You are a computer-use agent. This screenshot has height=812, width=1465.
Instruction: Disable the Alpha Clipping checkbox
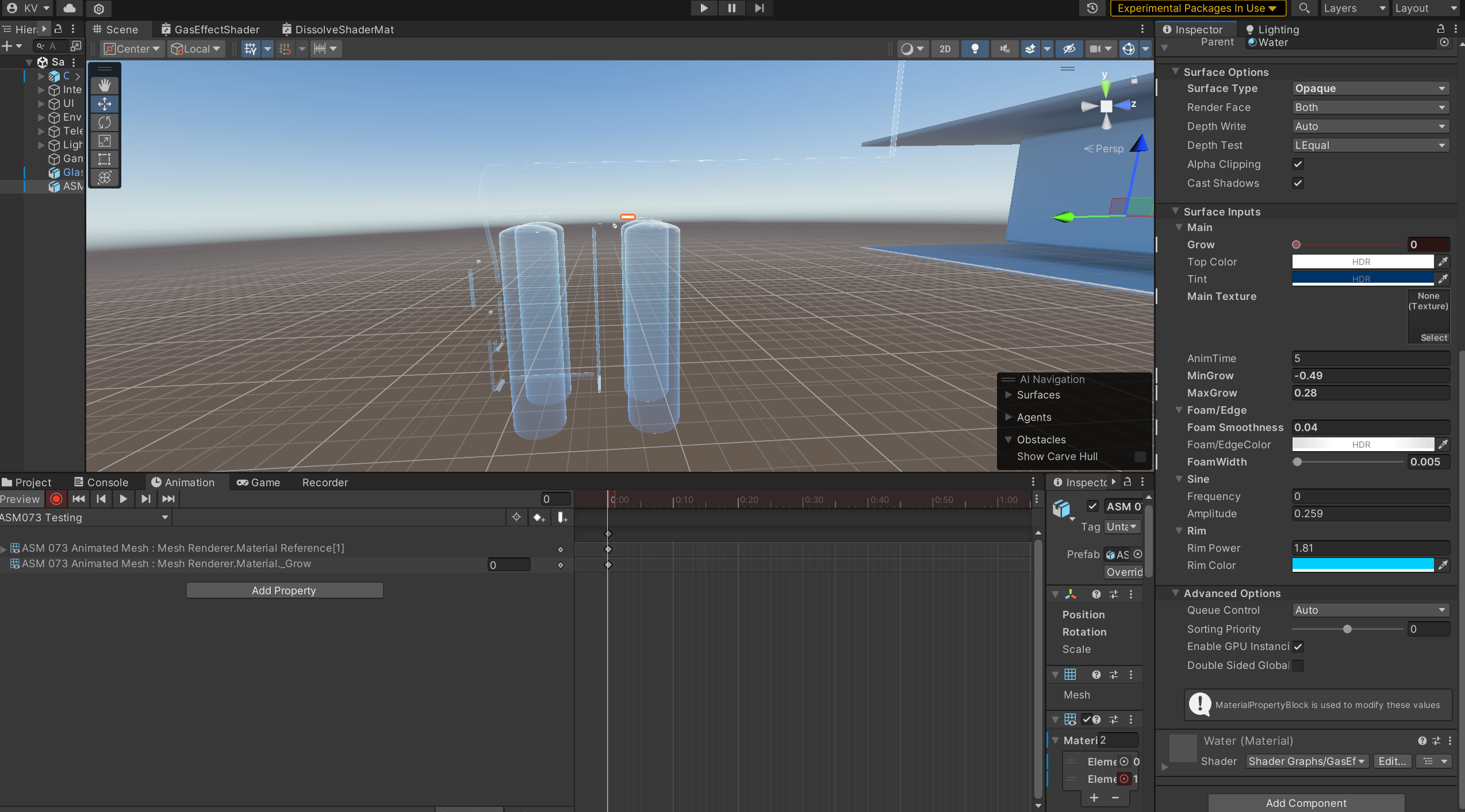pyautogui.click(x=1298, y=164)
